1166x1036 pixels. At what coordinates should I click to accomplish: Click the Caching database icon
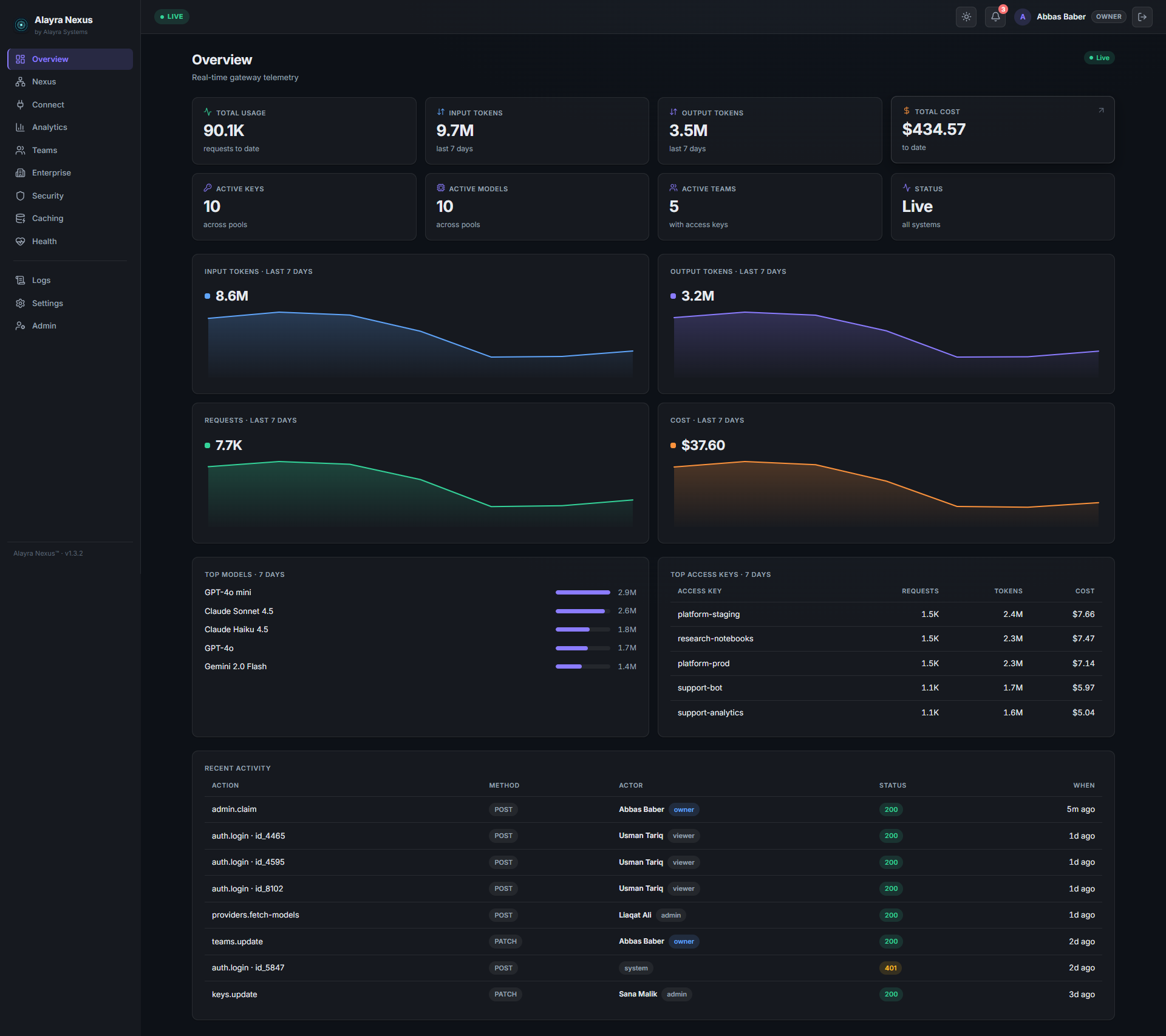[20, 219]
